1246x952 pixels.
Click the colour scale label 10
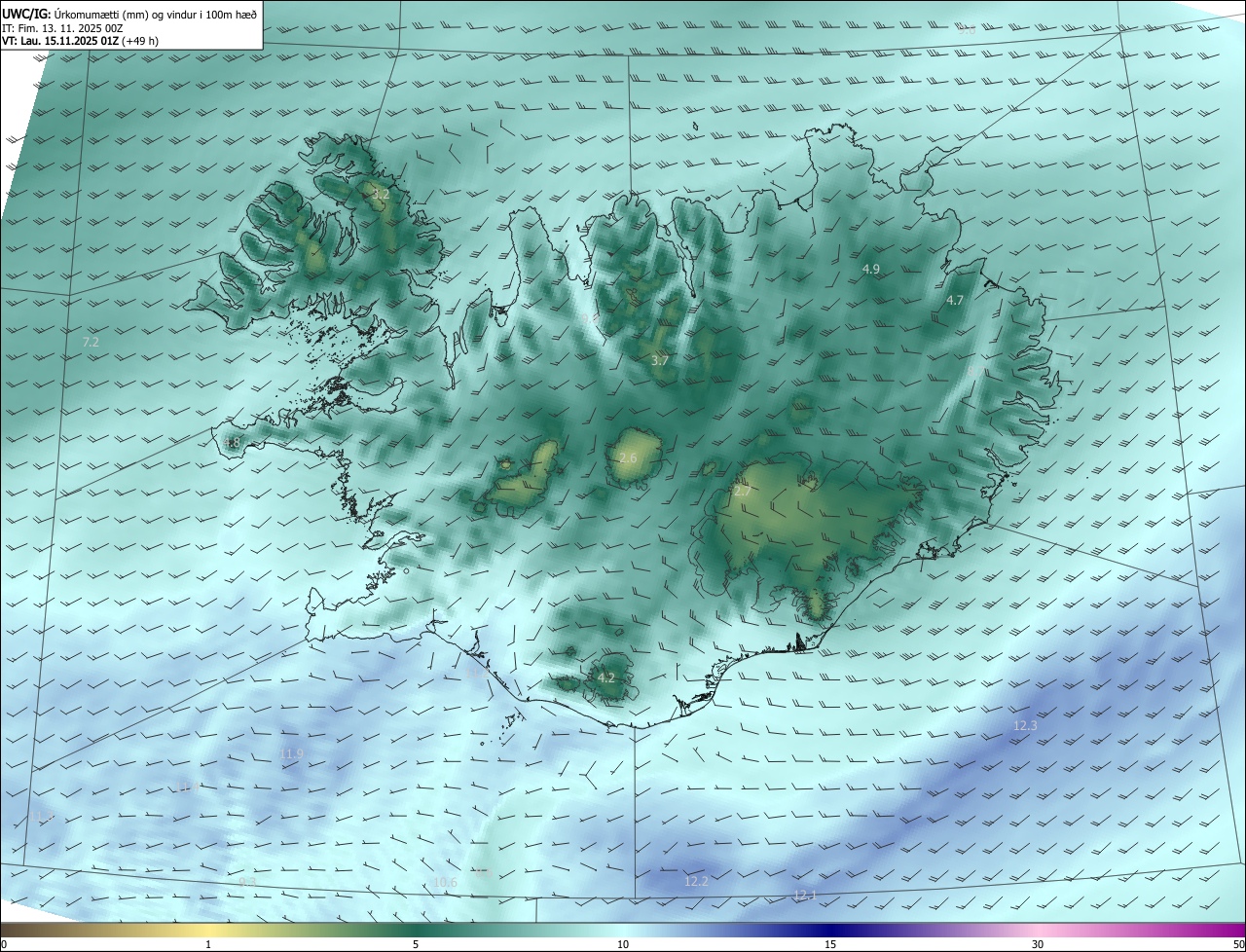[623, 944]
